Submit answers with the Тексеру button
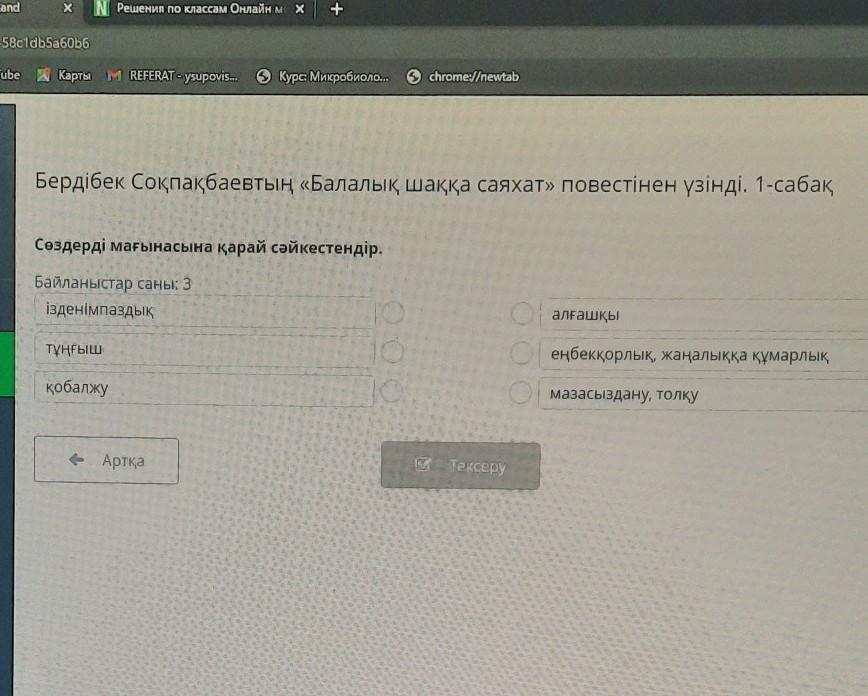Image resolution: width=868 pixels, height=696 pixels. click(x=461, y=466)
